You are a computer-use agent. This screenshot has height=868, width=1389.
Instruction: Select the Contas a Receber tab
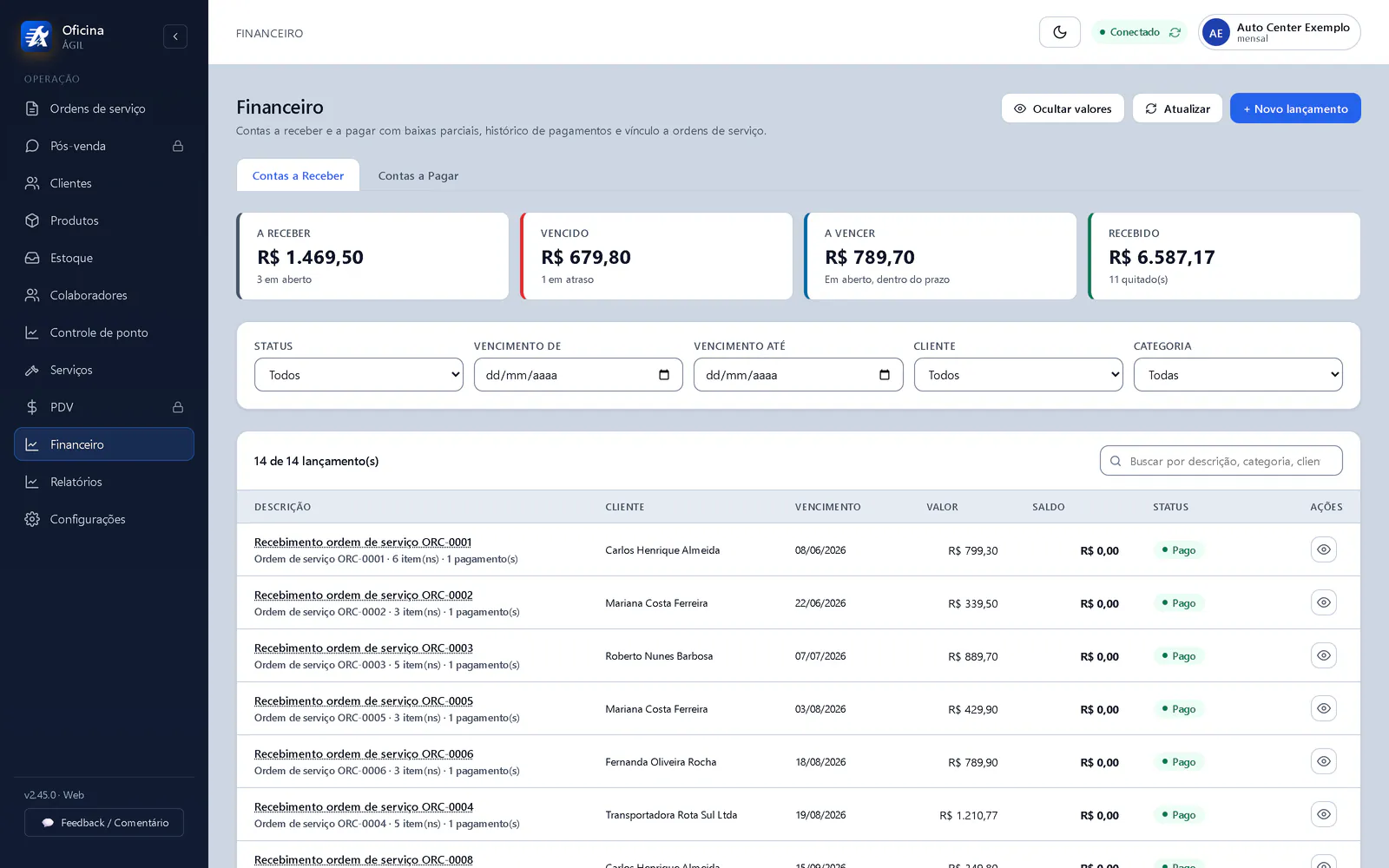click(298, 175)
